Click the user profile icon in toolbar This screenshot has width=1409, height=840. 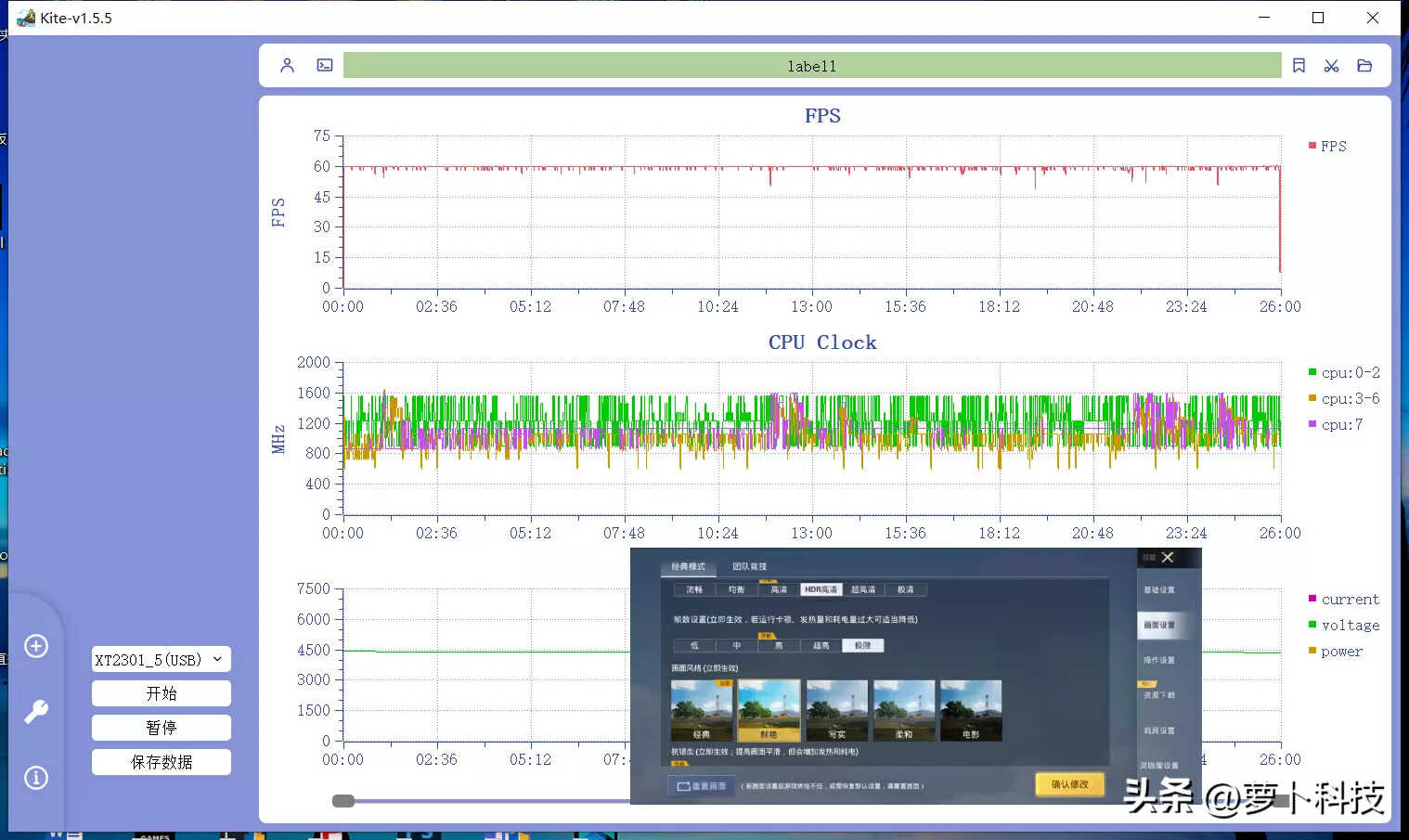click(x=287, y=66)
